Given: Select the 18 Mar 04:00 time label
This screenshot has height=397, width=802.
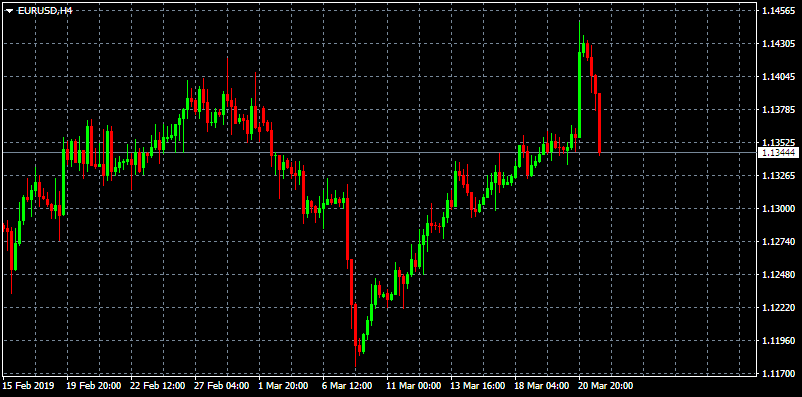Looking at the screenshot, I should [x=542, y=385].
